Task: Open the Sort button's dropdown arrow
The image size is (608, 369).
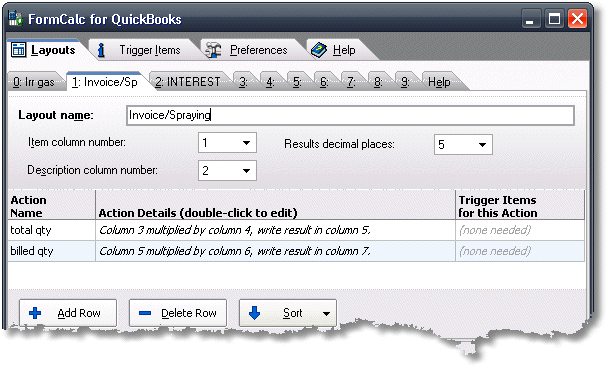Action: coord(326,313)
